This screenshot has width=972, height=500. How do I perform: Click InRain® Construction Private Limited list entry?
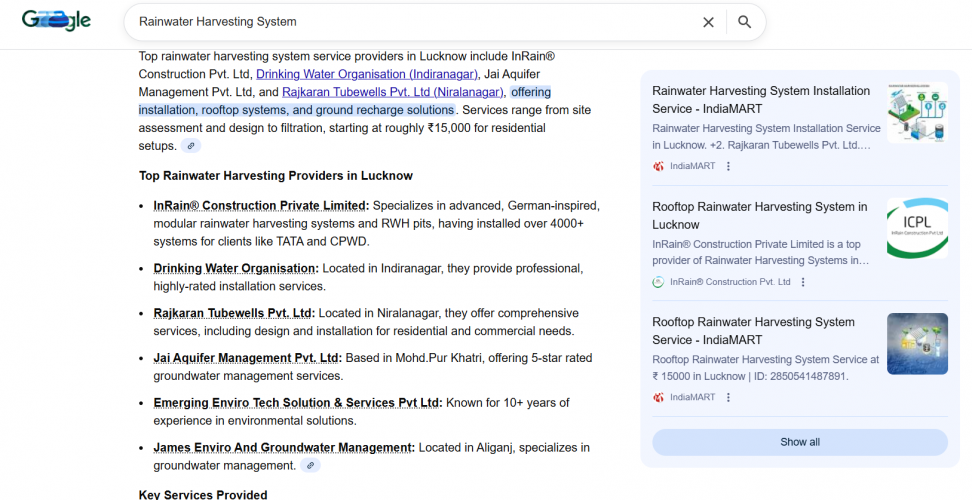coord(261,206)
